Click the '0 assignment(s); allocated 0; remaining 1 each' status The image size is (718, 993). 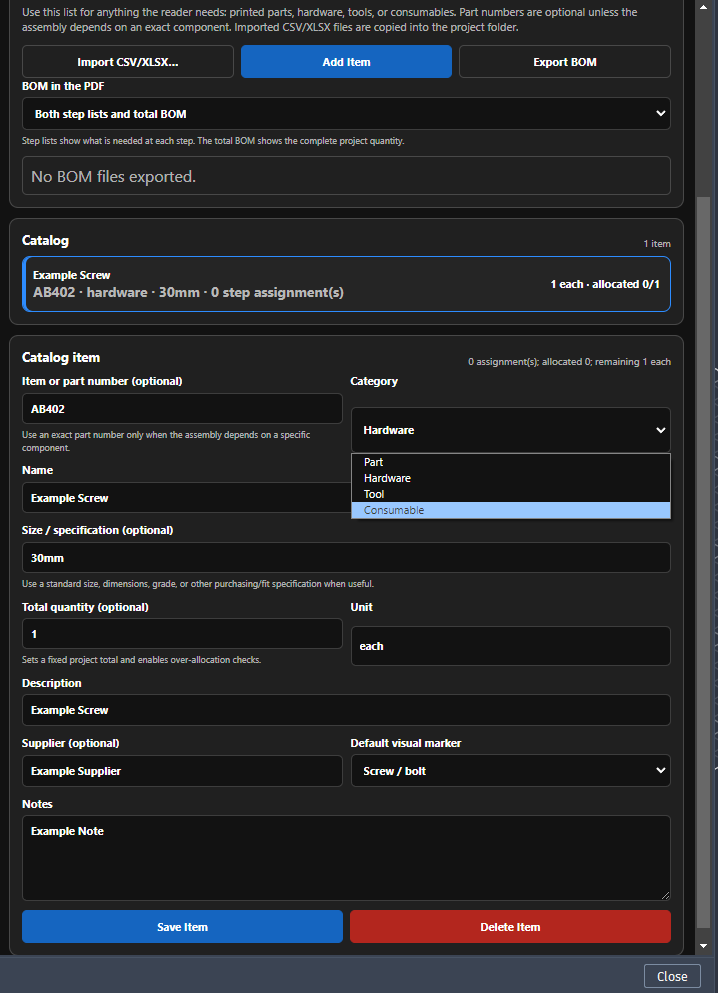(x=569, y=362)
